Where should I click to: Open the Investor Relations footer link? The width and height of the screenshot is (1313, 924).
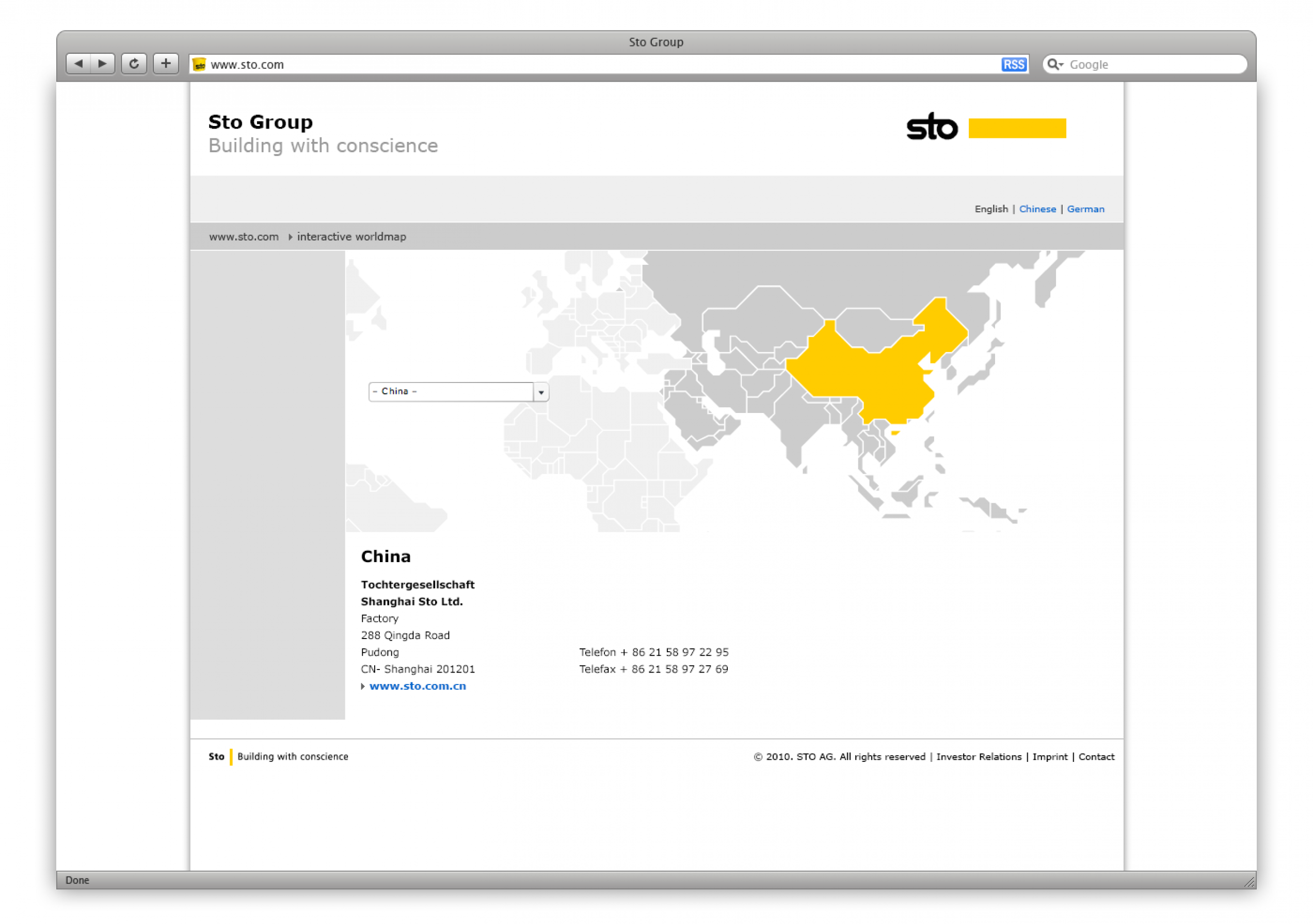[x=979, y=756]
